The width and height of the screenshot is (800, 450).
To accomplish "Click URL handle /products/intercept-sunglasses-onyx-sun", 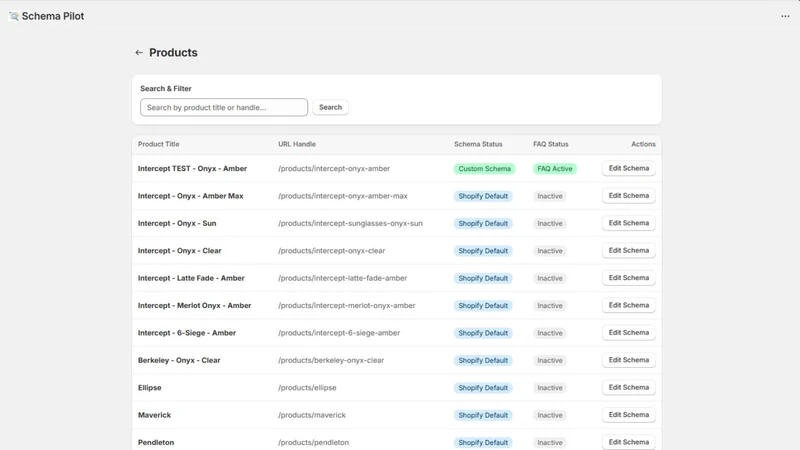I will coord(351,223).
